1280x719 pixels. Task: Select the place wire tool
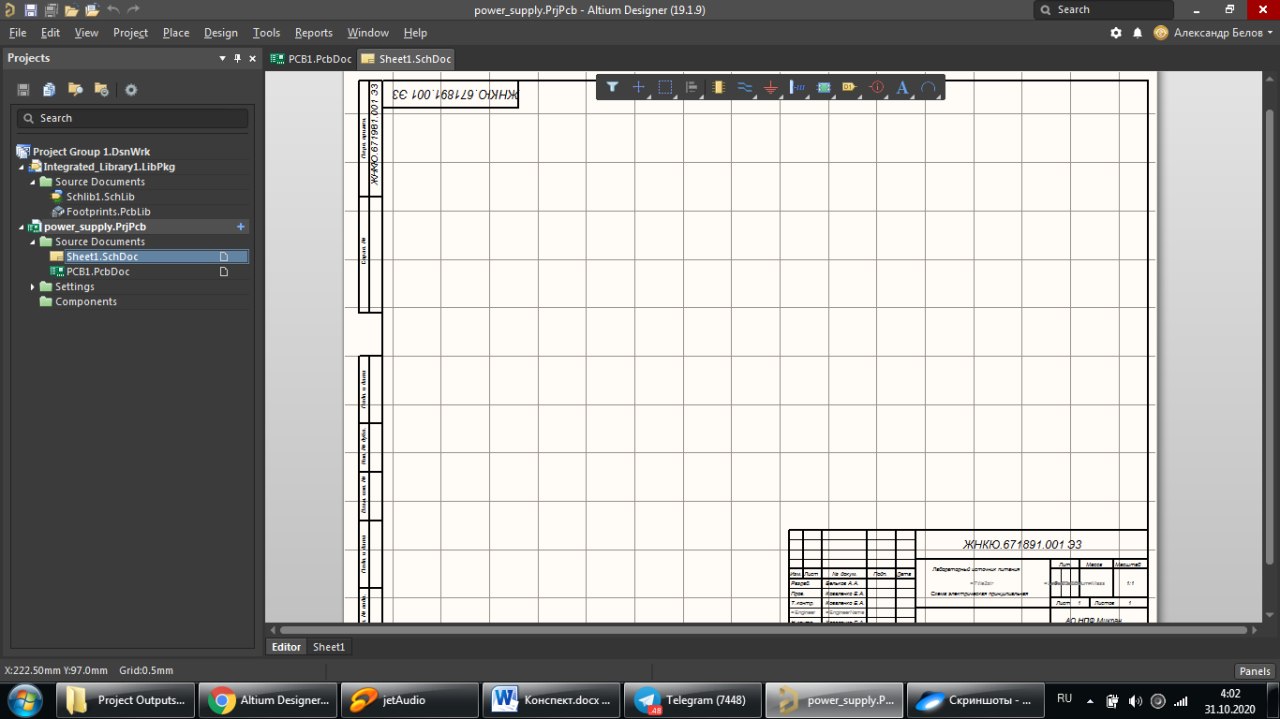(745, 87)
